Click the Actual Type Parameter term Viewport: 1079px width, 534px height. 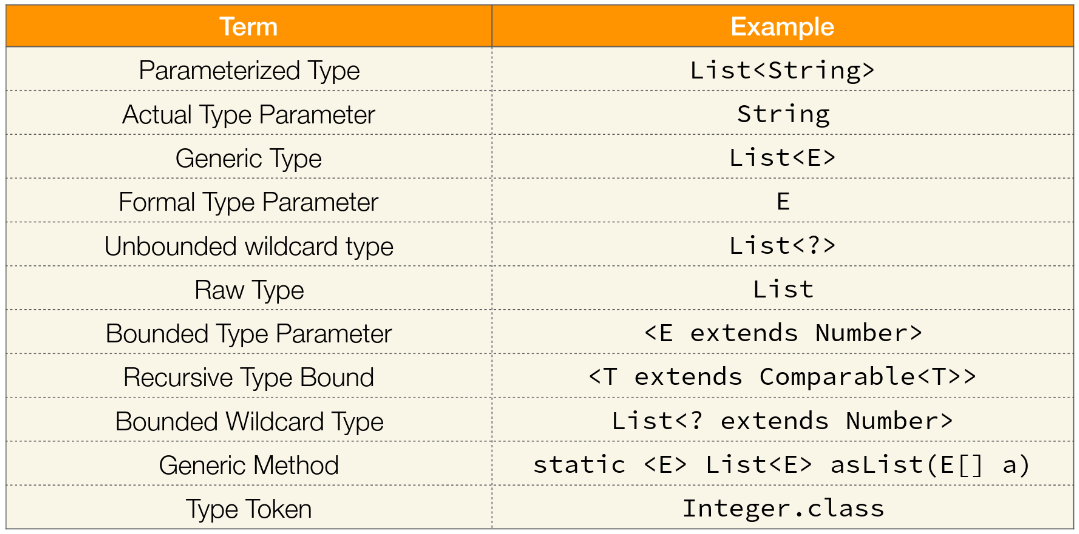pyautogui.click(x=249, y=114)
